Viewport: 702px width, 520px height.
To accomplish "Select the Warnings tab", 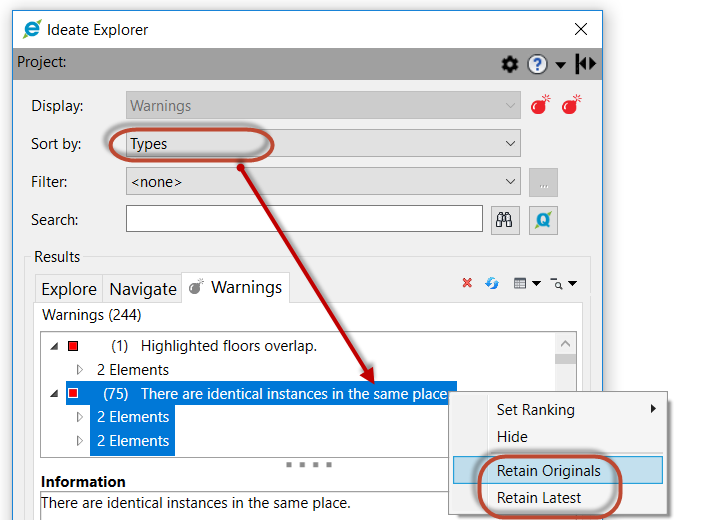I will click(x=235, y=287).
